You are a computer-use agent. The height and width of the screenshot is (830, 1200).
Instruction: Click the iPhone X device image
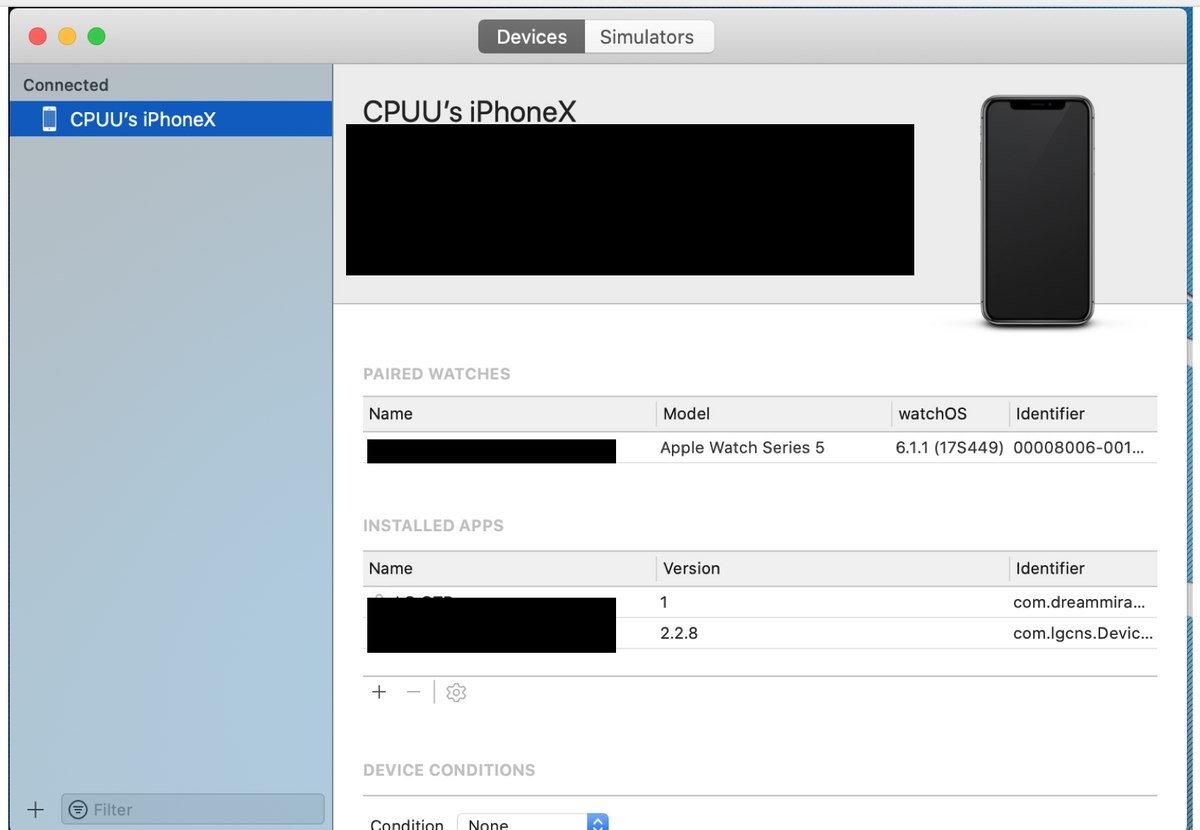tap(1036, 211)
